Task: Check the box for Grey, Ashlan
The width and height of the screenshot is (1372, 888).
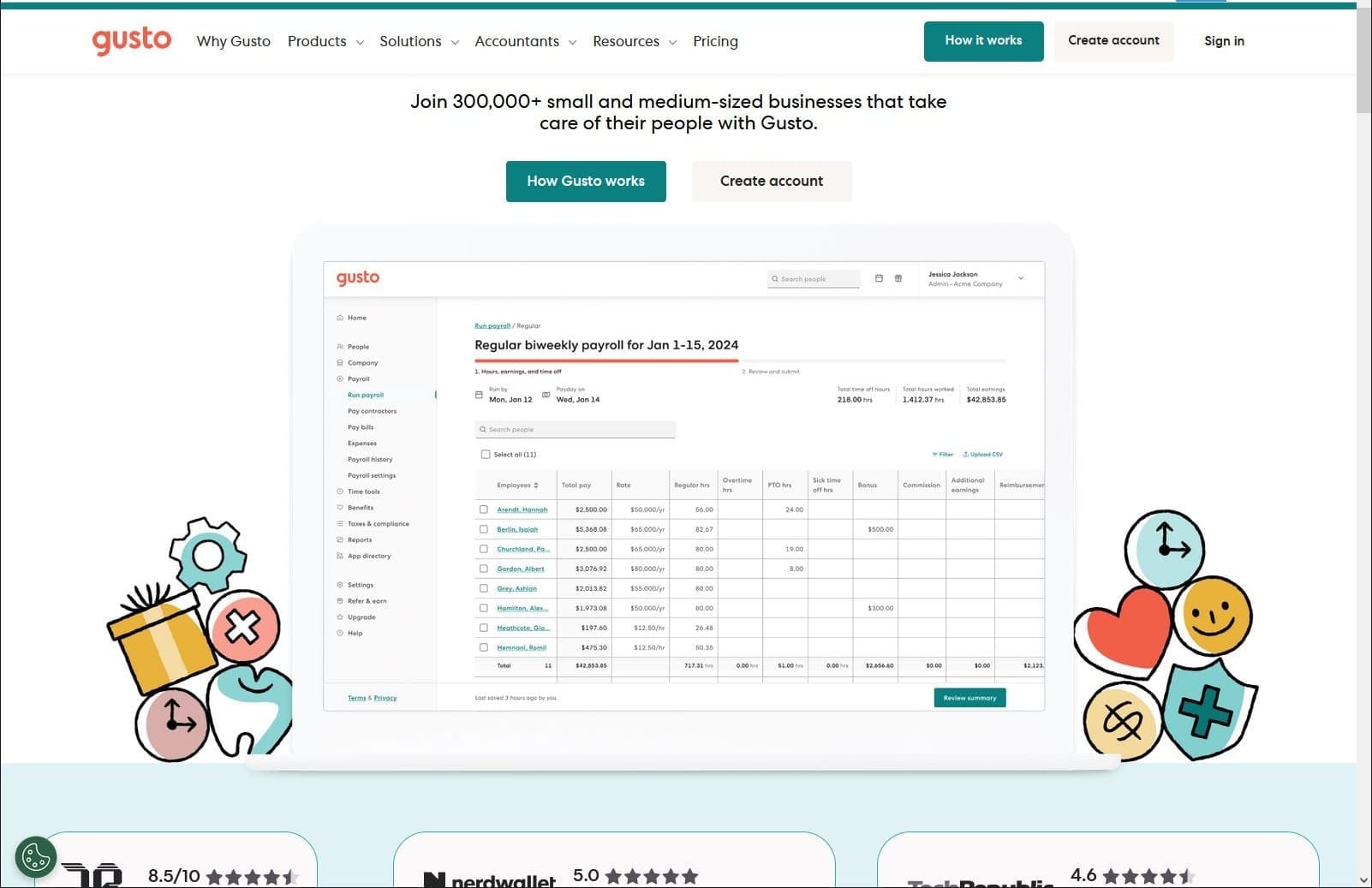Action: 484,588
